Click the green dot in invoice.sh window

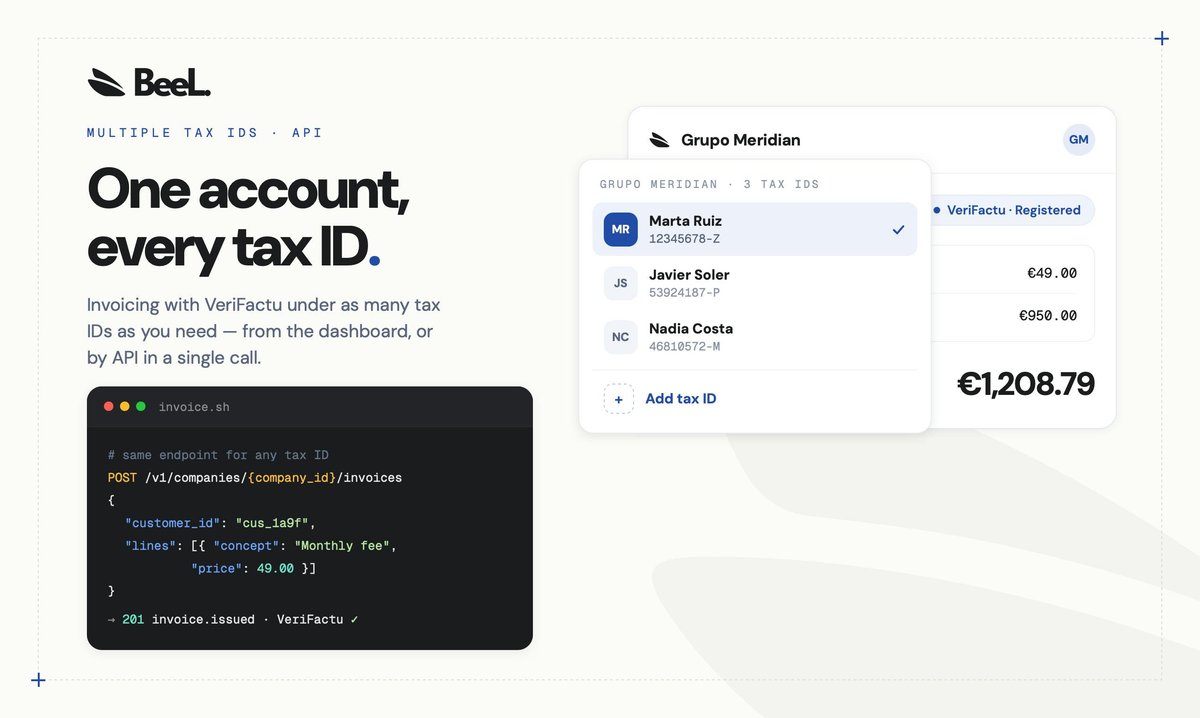coord(141,407)
